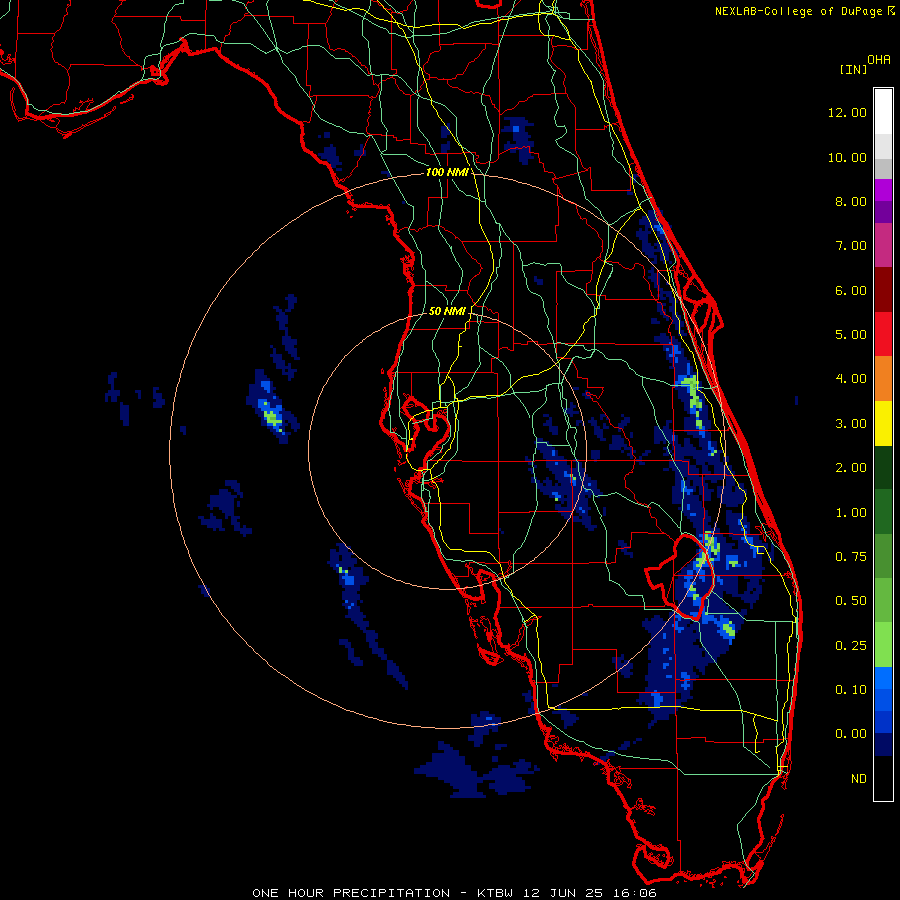Click the One Hour Precipitation KTBW caption

[454, 893]
